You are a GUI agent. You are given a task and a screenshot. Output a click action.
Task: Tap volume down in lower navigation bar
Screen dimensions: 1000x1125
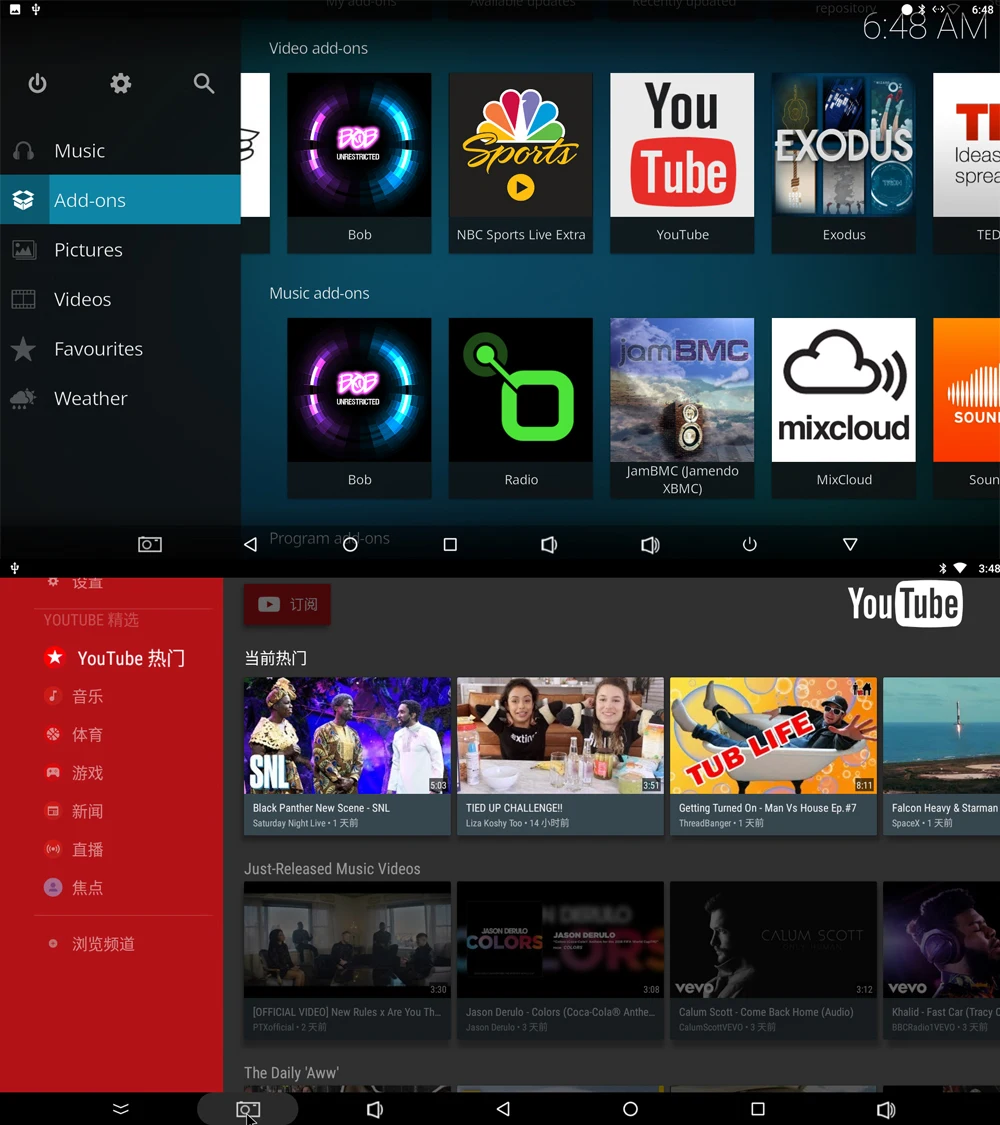[374, 1109]
